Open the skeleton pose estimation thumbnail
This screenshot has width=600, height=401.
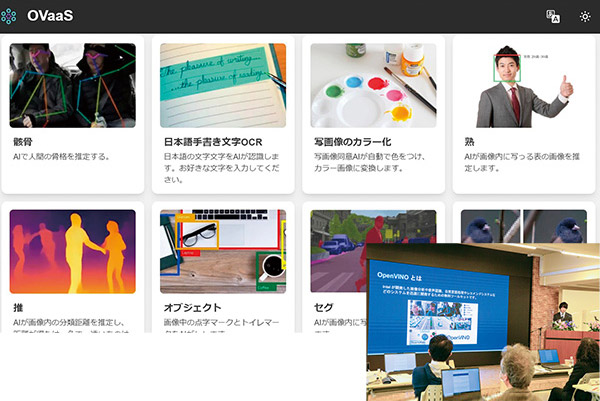73,85
